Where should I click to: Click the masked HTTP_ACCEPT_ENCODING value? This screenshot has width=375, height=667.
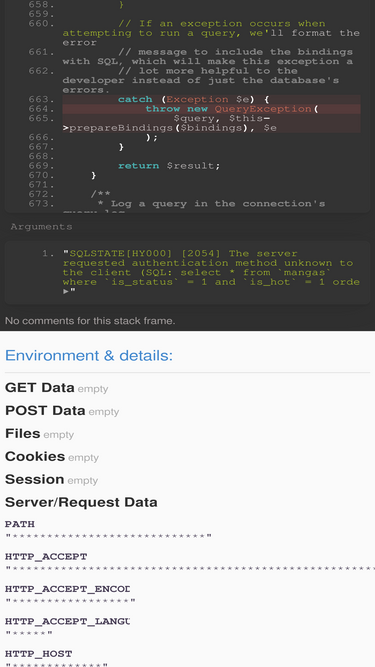71,601
